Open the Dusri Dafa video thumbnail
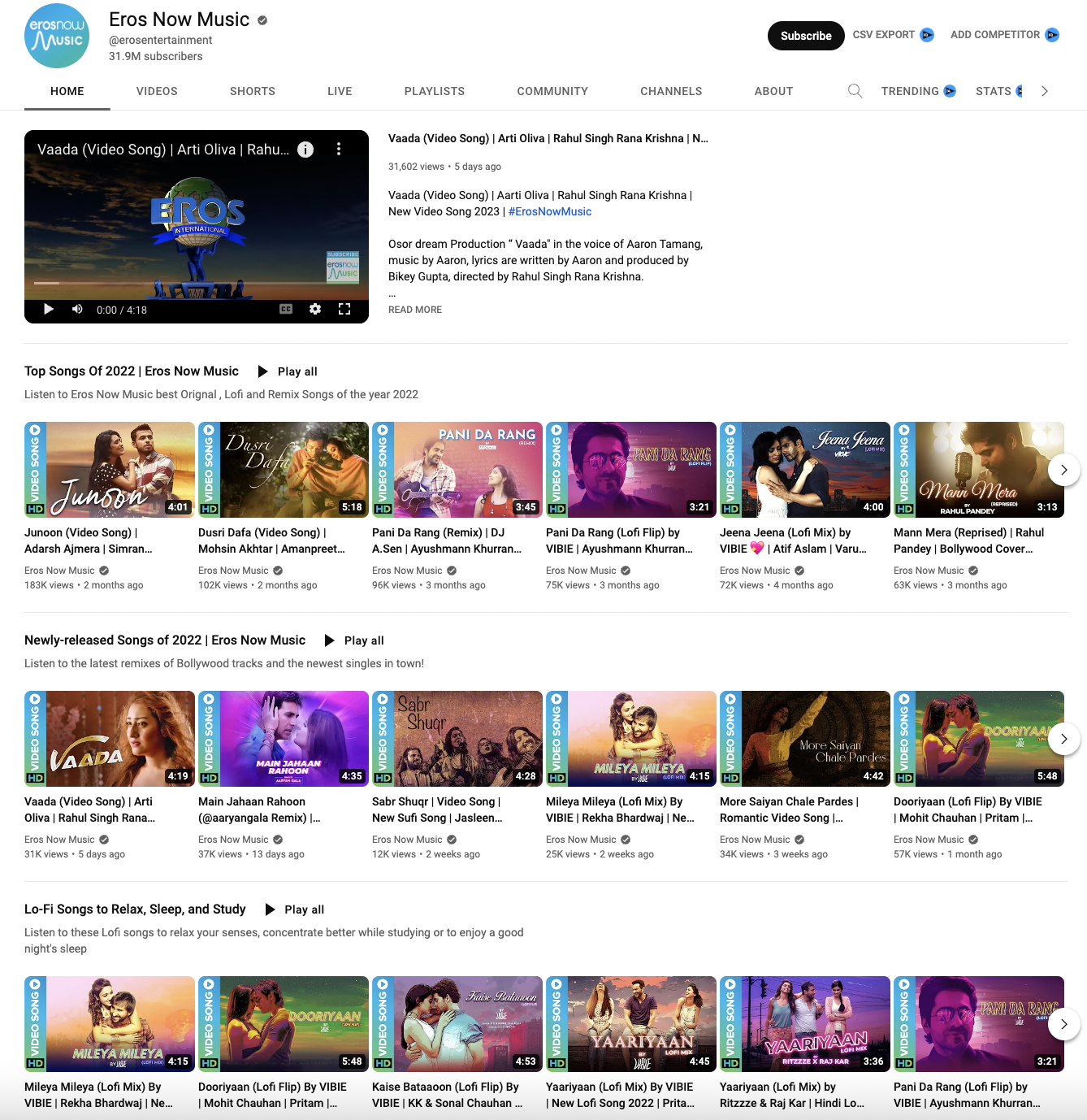This screenshot has width=1087, height=1120. tap(284, 470)
